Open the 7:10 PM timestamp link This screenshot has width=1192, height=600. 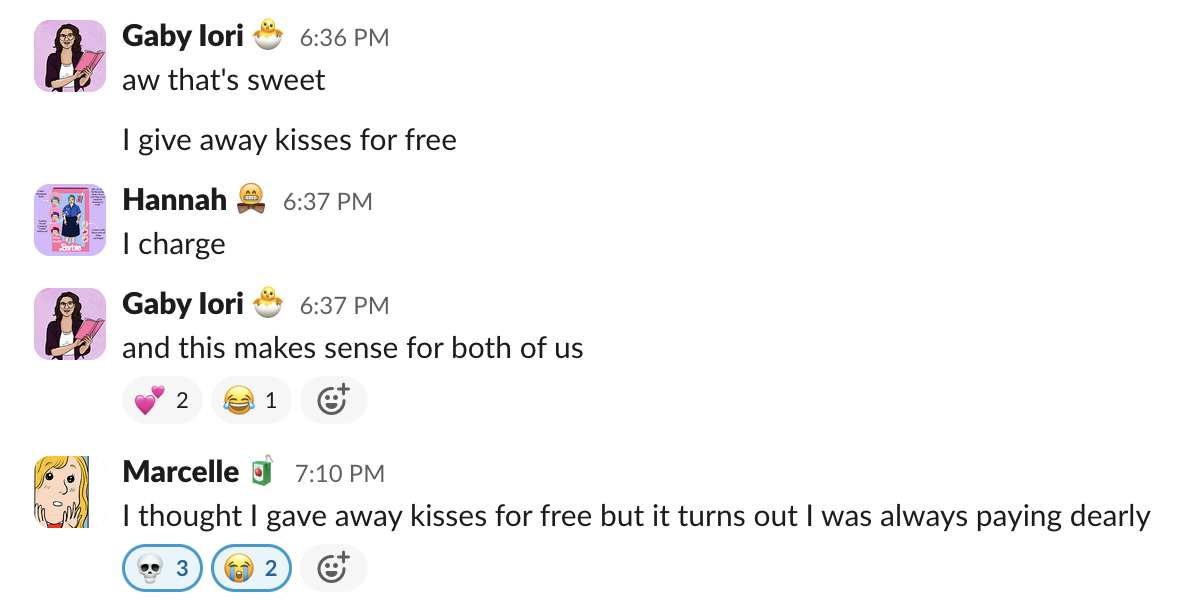[339, 473]
